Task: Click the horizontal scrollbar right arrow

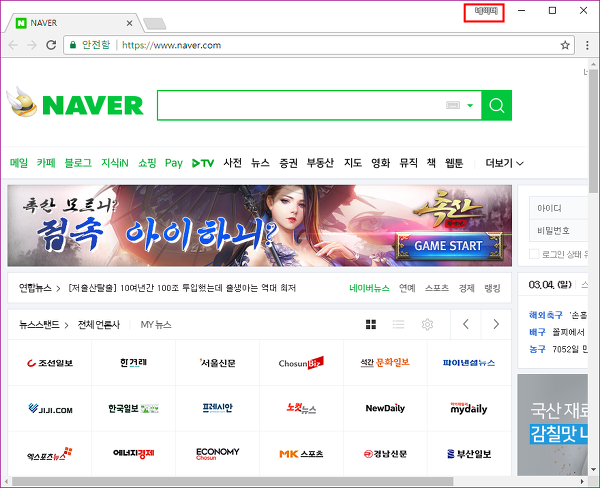Action: click(582, 481)
